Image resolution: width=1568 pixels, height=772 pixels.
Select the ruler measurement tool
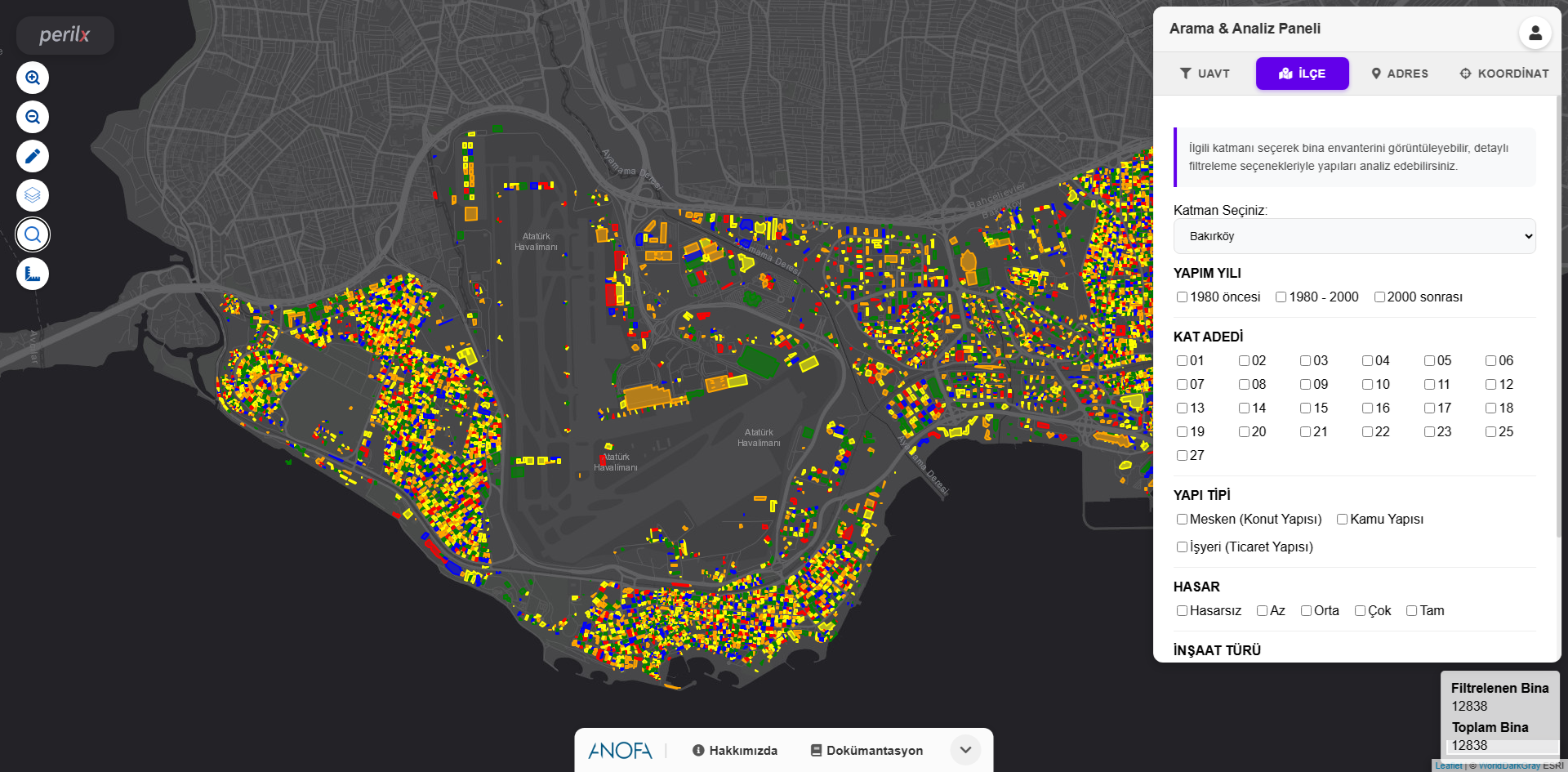(x=33, y=274)
